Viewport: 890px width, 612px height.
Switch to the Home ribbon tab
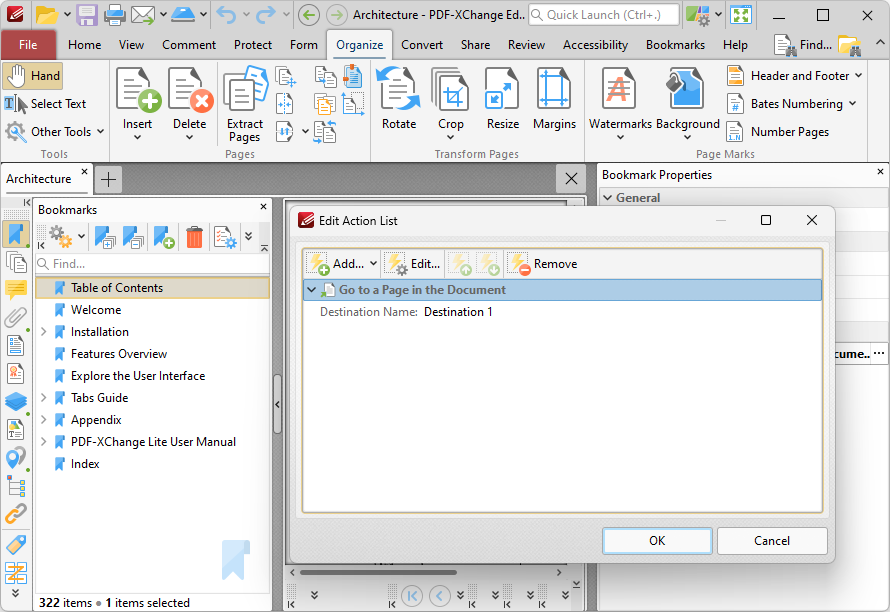tap(85, 45)
